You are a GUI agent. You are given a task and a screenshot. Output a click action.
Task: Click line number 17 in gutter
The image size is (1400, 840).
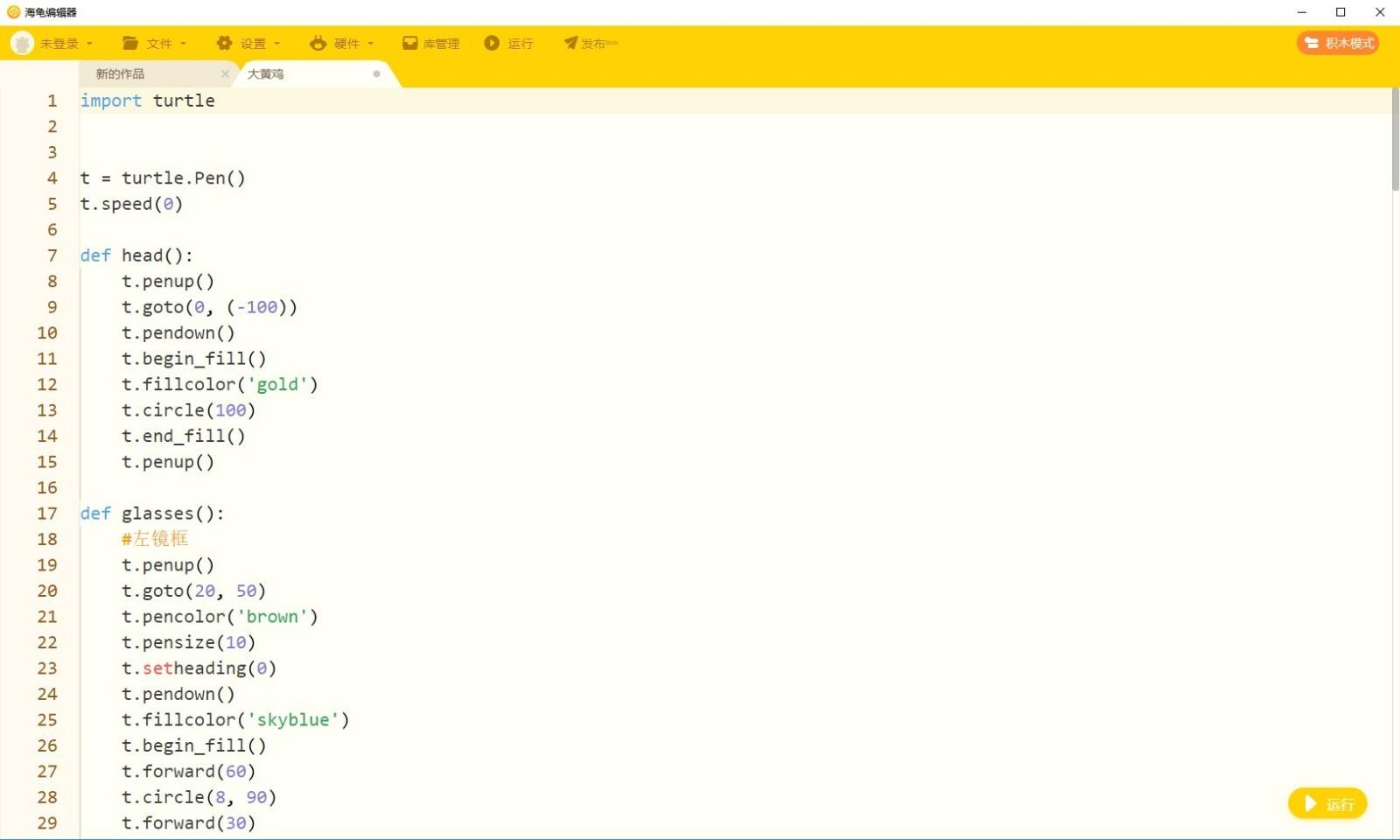(x=47, y=514)
